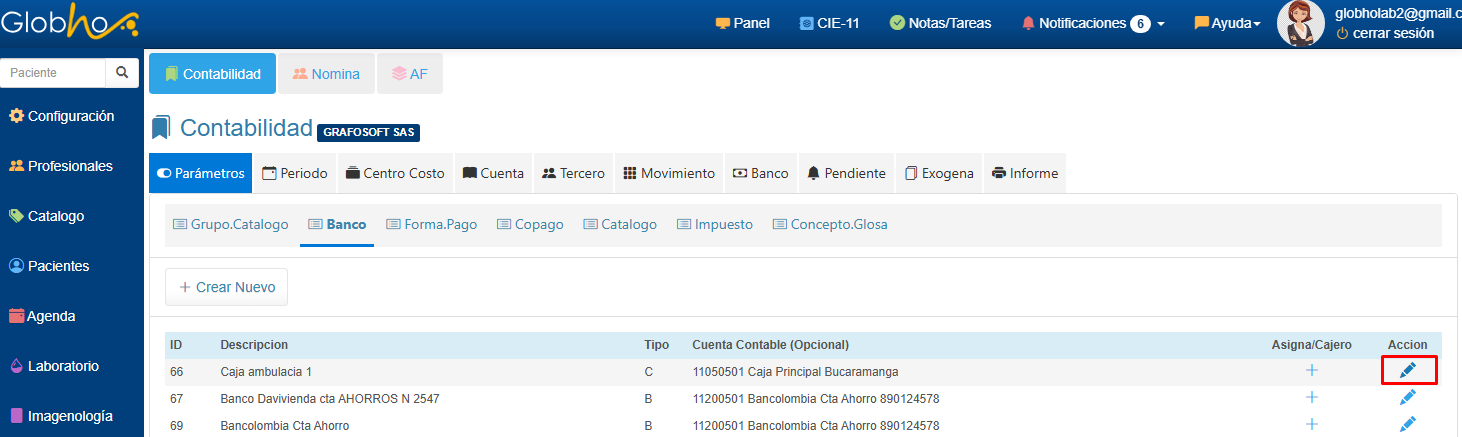Image resolution: width=1462 pixels, height=437 pixels.
Task: Edit the Banco Davivienda row using pencil icon
Action: [x=1408, y=398]
